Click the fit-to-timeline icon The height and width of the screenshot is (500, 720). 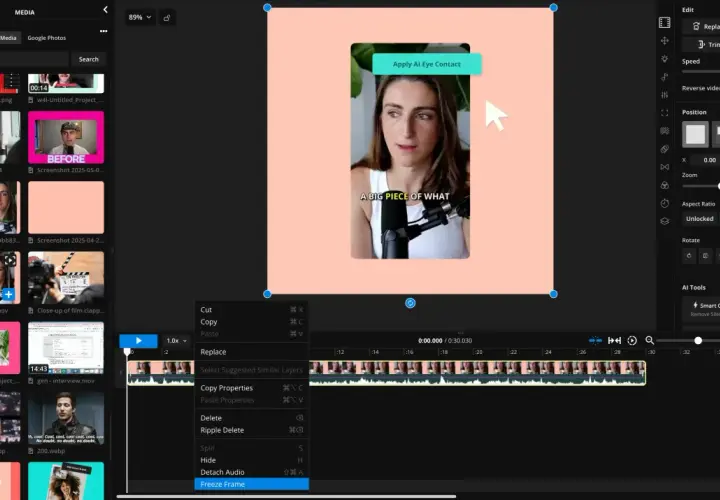point(614,341)
